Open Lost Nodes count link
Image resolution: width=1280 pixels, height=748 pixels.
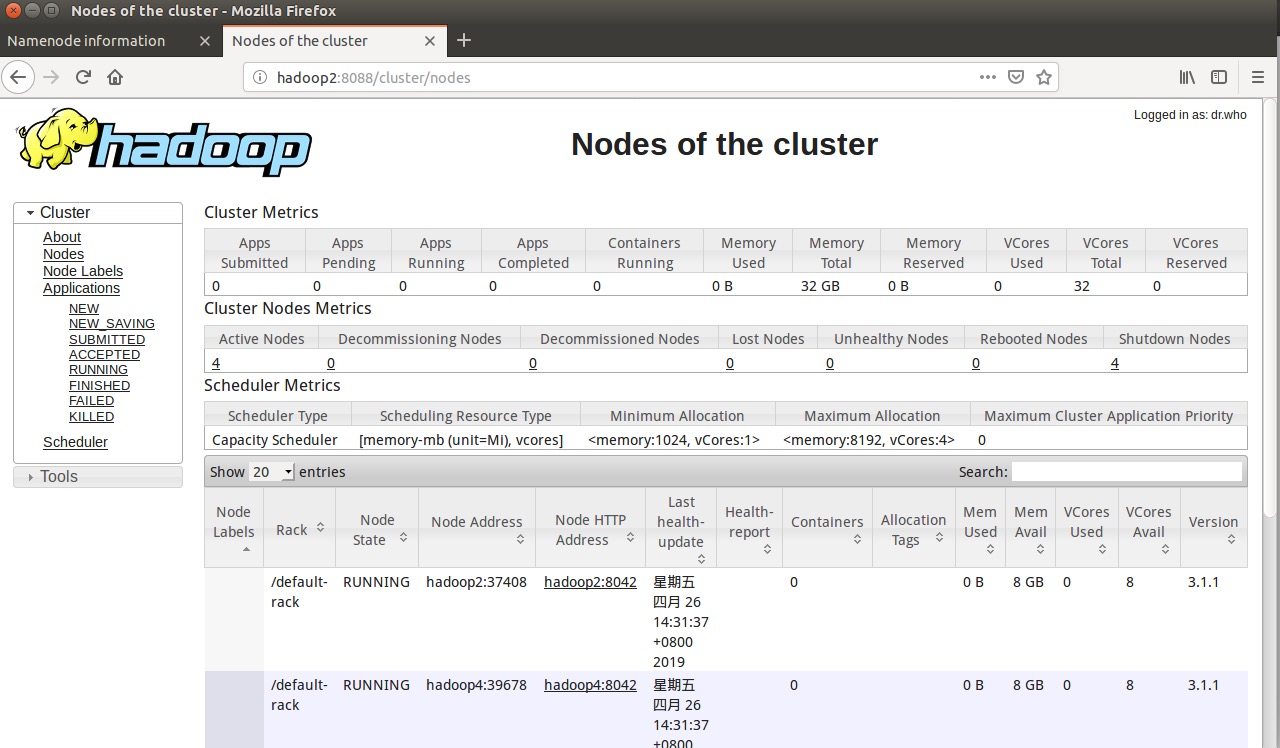(730, 363)
